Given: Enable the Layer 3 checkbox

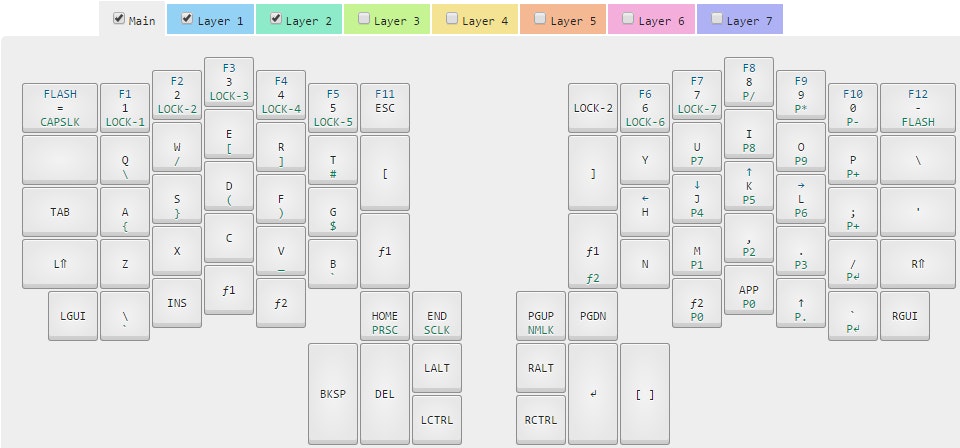Looking at the screenshot, I should (x=364, y=19).
